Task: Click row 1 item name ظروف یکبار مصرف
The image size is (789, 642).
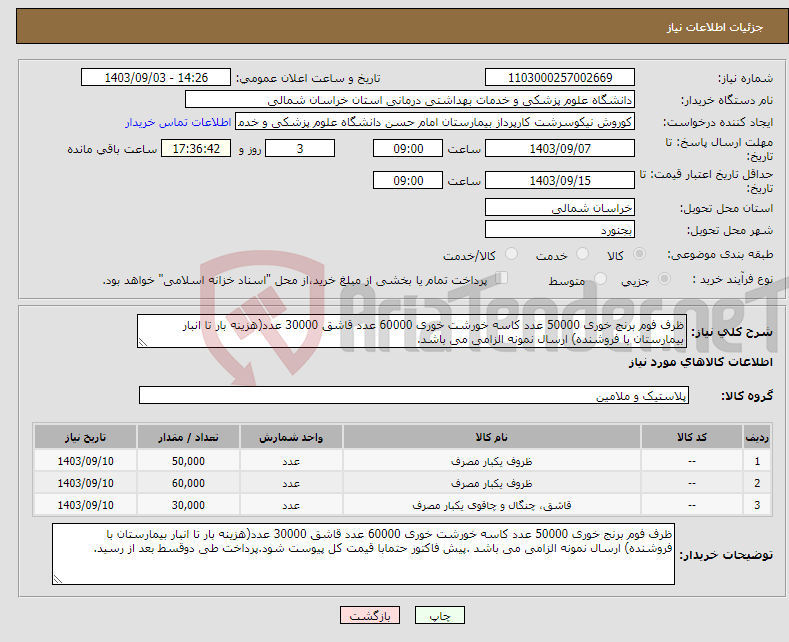Action: (x=492, y=461)
